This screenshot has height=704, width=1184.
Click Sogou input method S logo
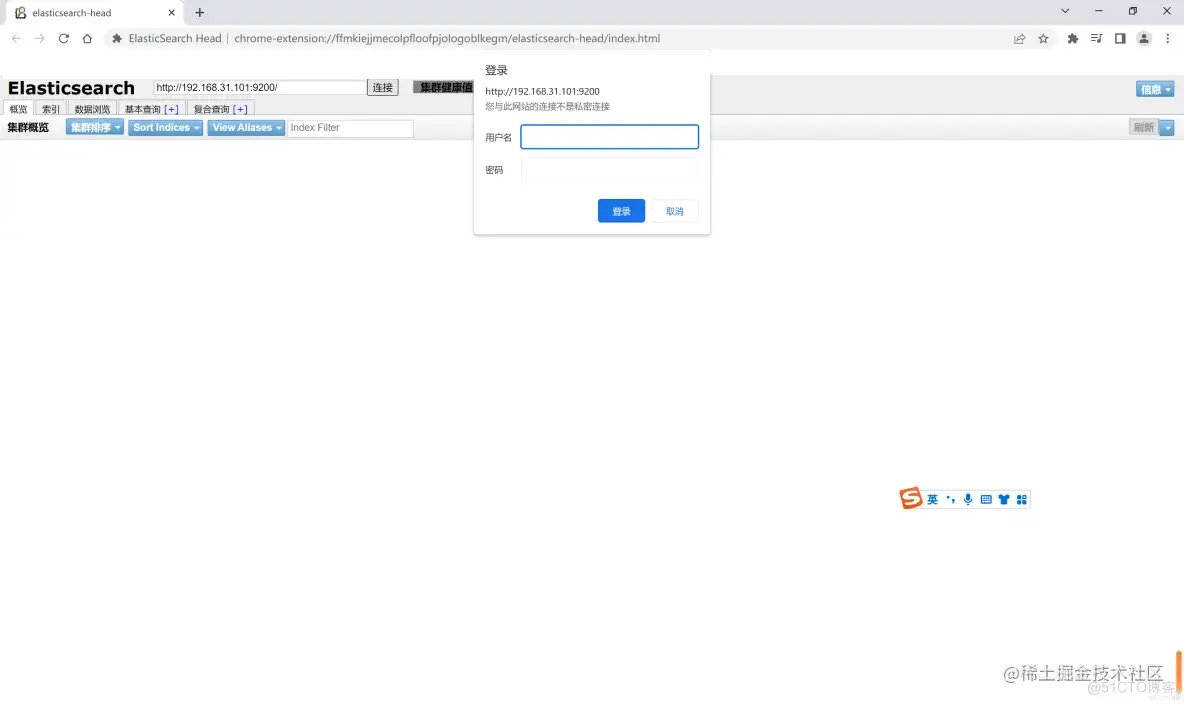pyautogui.click(x=911, y=498)
